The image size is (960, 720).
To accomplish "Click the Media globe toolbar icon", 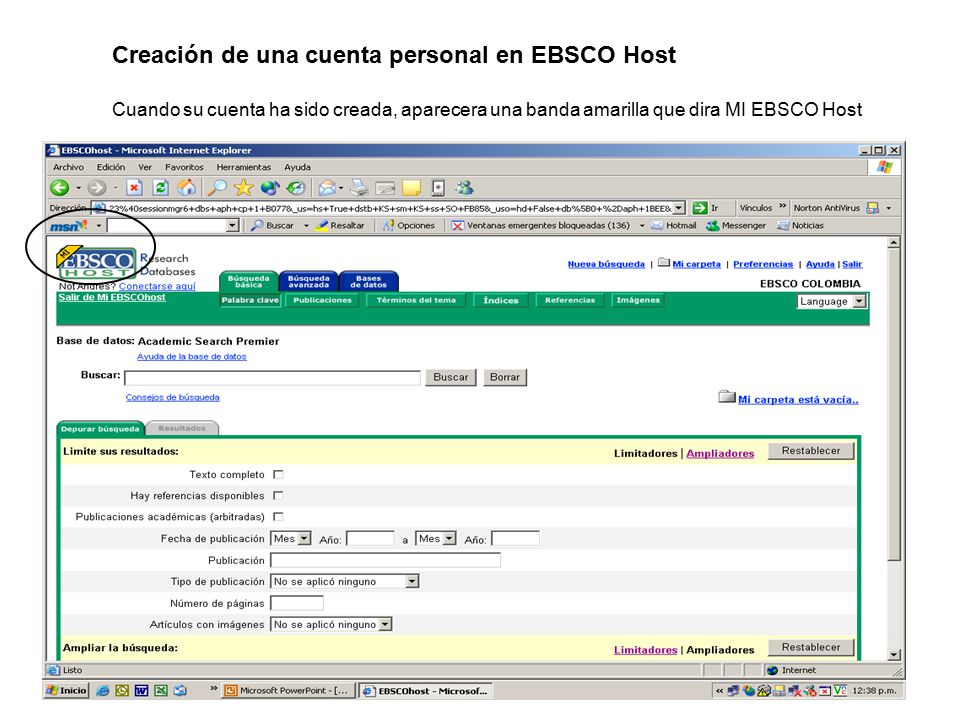I will (269, 188).
